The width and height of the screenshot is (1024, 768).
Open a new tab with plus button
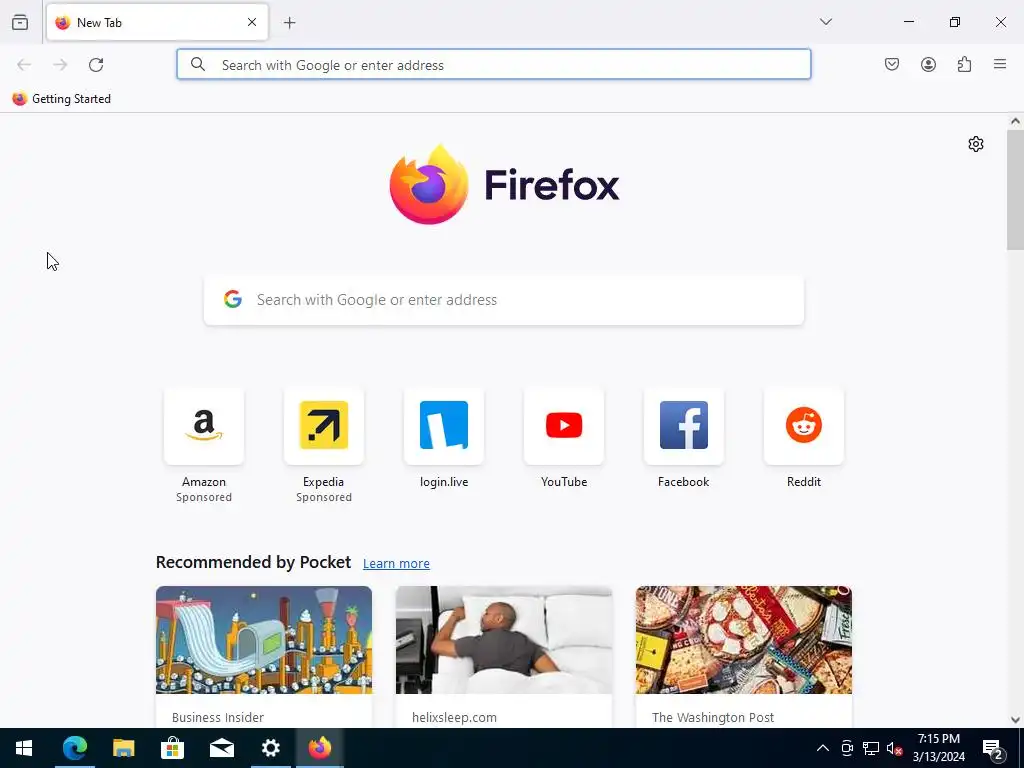tap(289, 23)
